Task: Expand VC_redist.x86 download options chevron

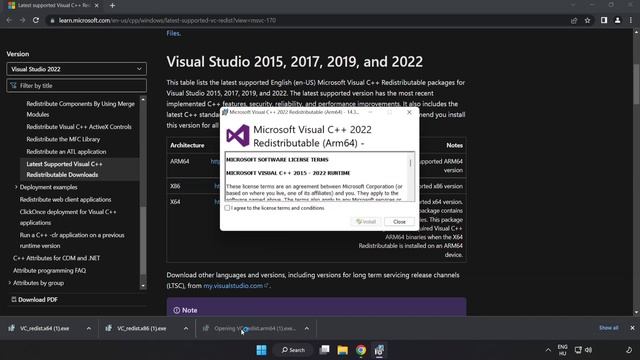Action: [x=186, y=328]
